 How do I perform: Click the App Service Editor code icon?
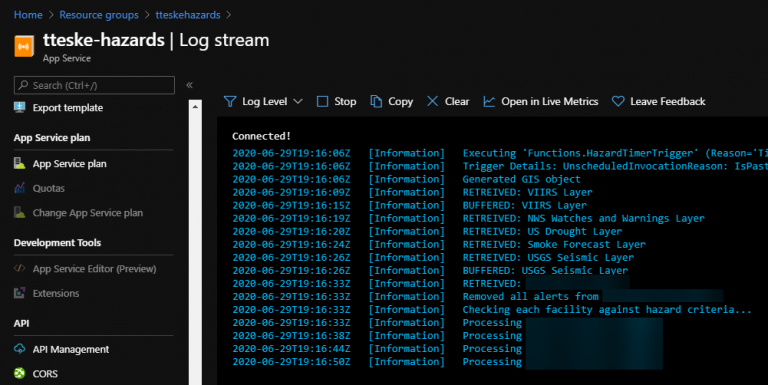click(x=20, y=268)
